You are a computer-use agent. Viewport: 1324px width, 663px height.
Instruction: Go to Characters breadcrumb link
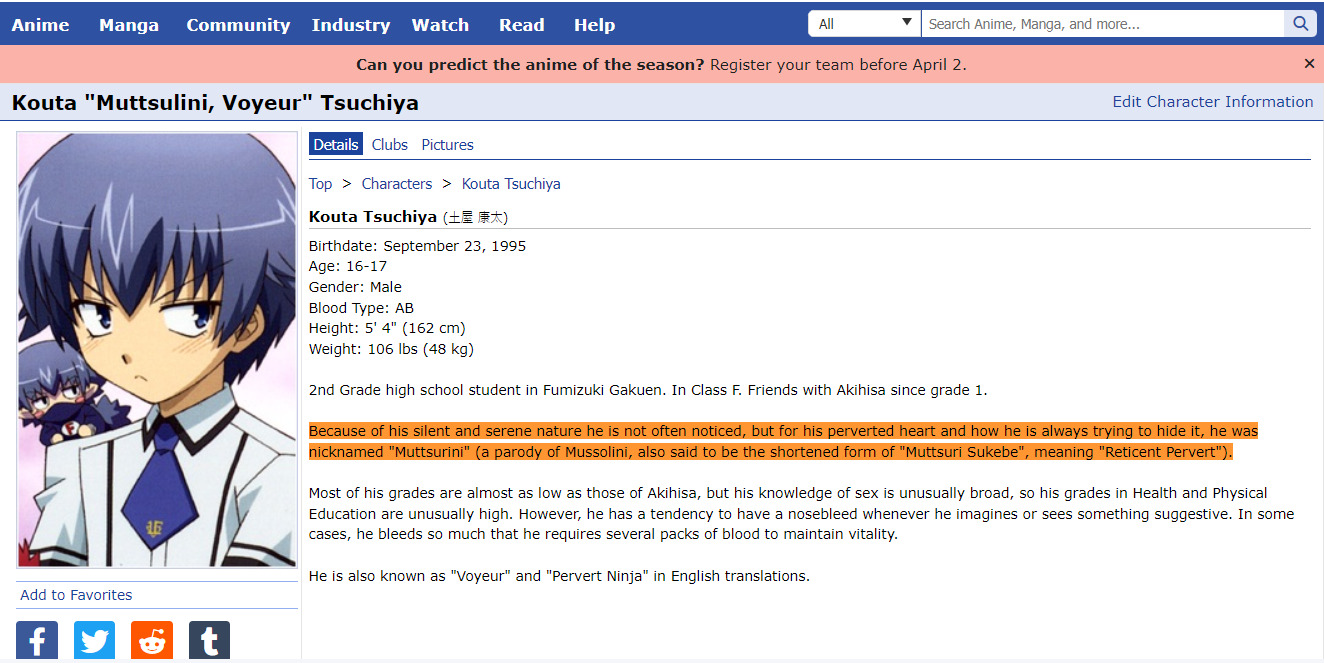click(x=397, y=184)
